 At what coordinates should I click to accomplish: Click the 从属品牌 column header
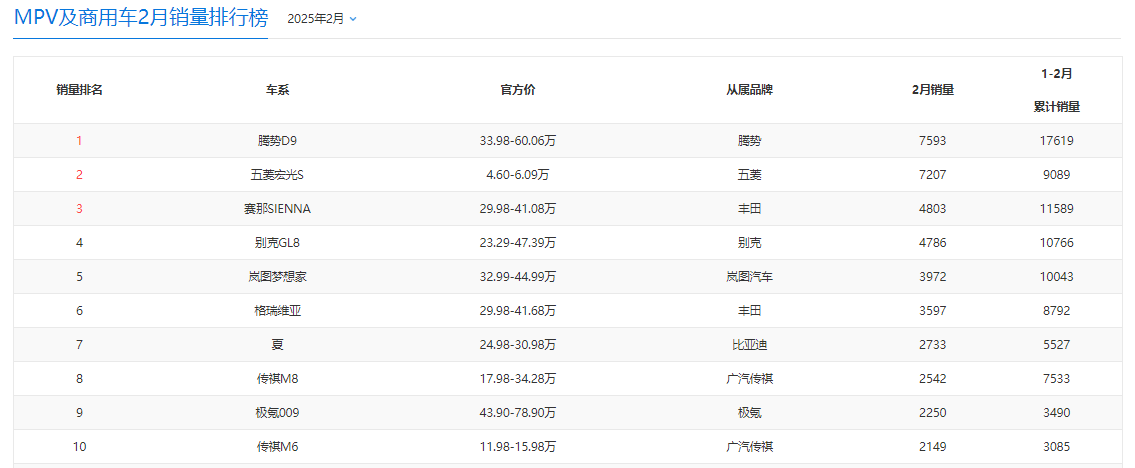749,90
